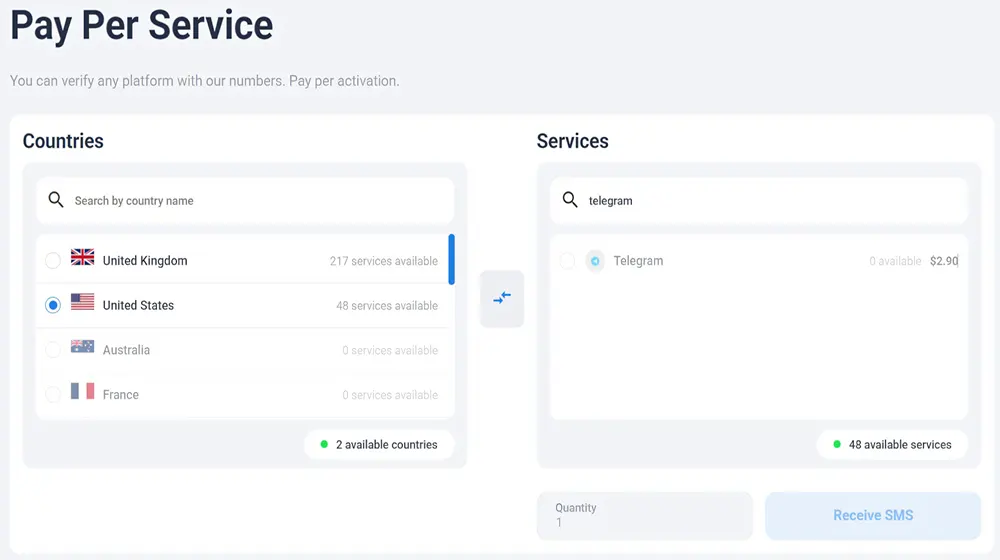Click the magnifier icon in services search
The height and width of the screenshot is (560, 1000).
point(570,200)
